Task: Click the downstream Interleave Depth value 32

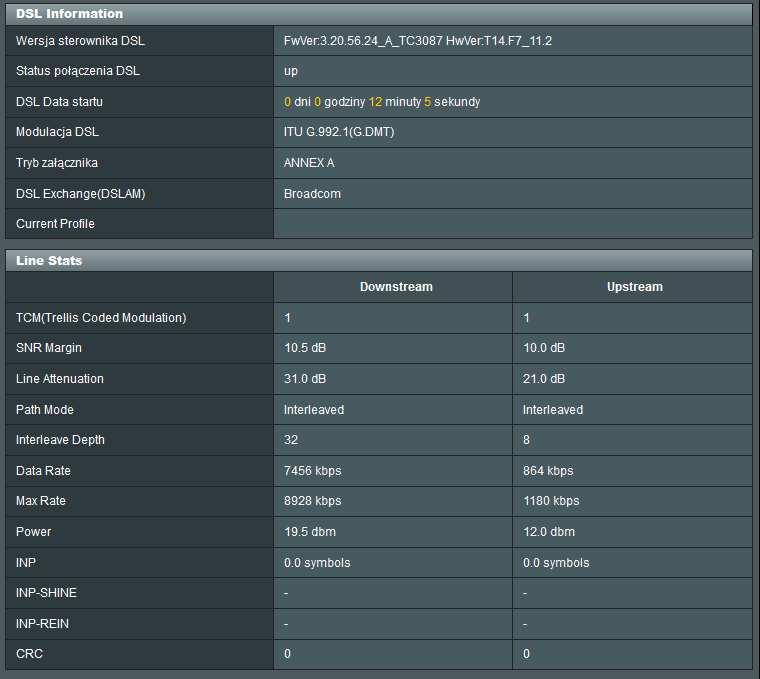Action: [291, 440]
